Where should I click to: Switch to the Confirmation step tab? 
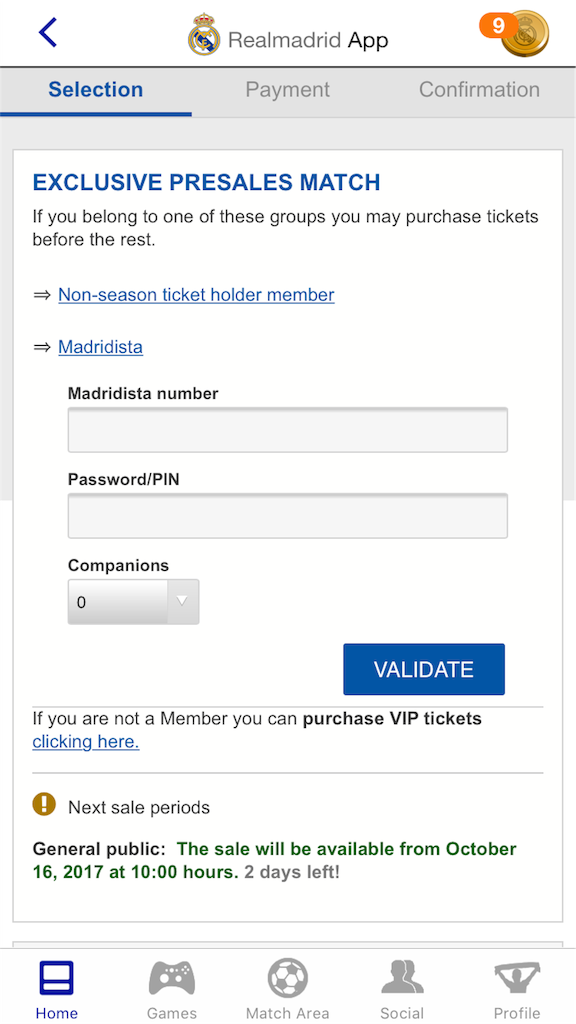click(x=479, y=89)
